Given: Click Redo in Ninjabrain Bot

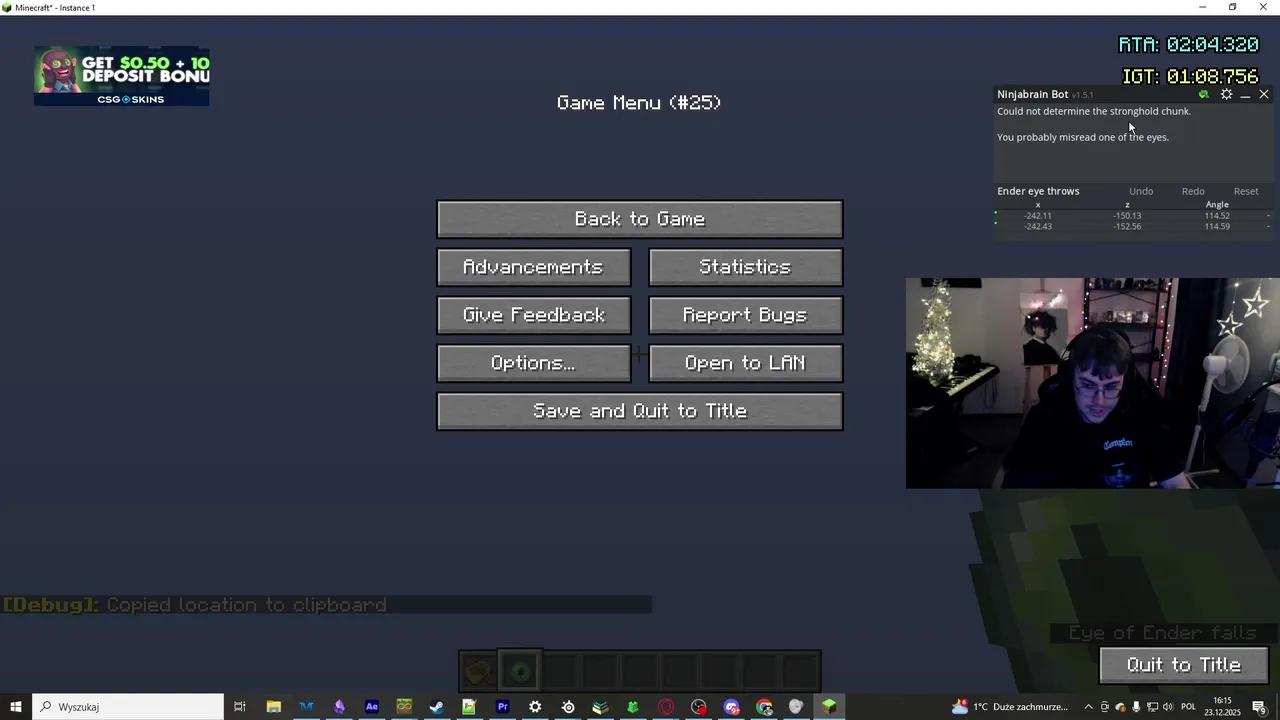Looking at the screenshot, I should tap(1193, 191).
